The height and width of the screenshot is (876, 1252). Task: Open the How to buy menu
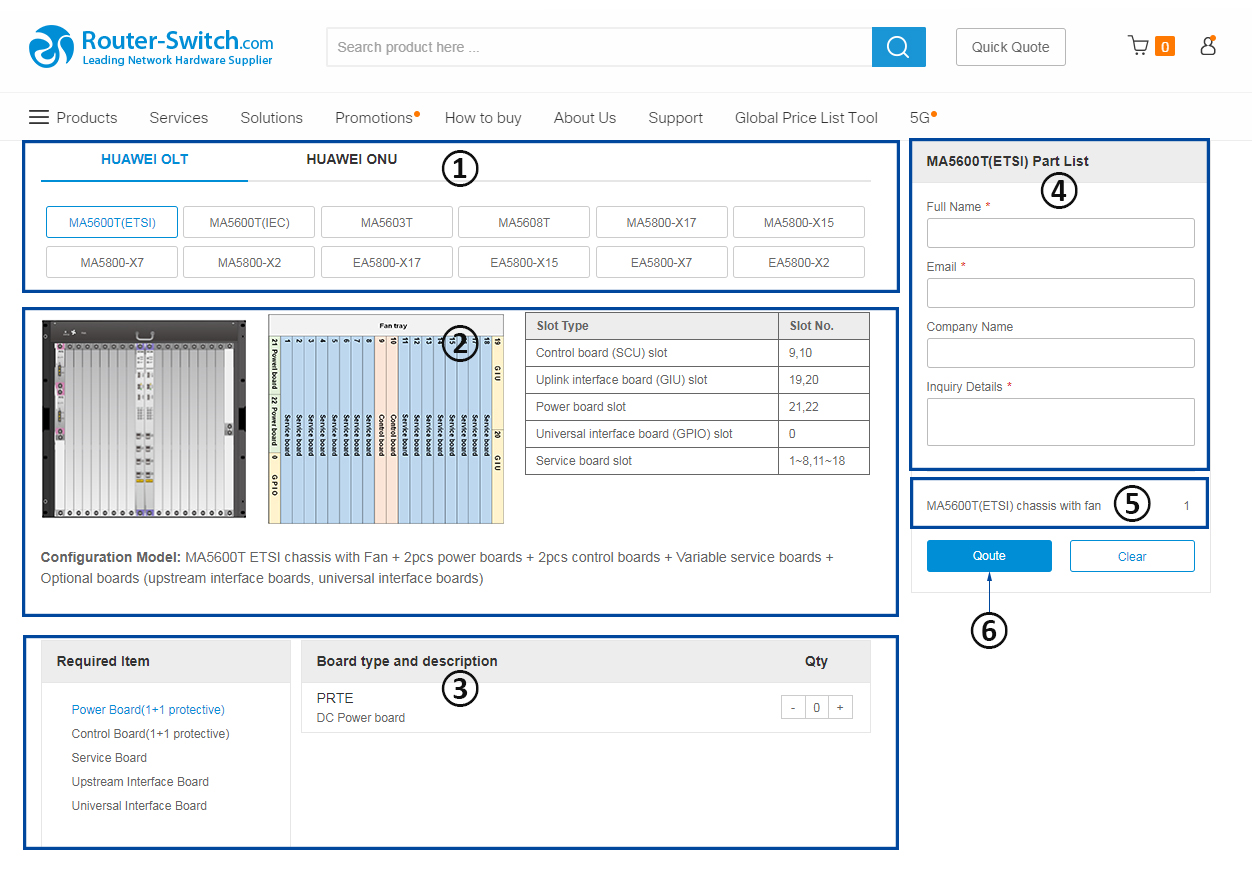coord(483,117)
